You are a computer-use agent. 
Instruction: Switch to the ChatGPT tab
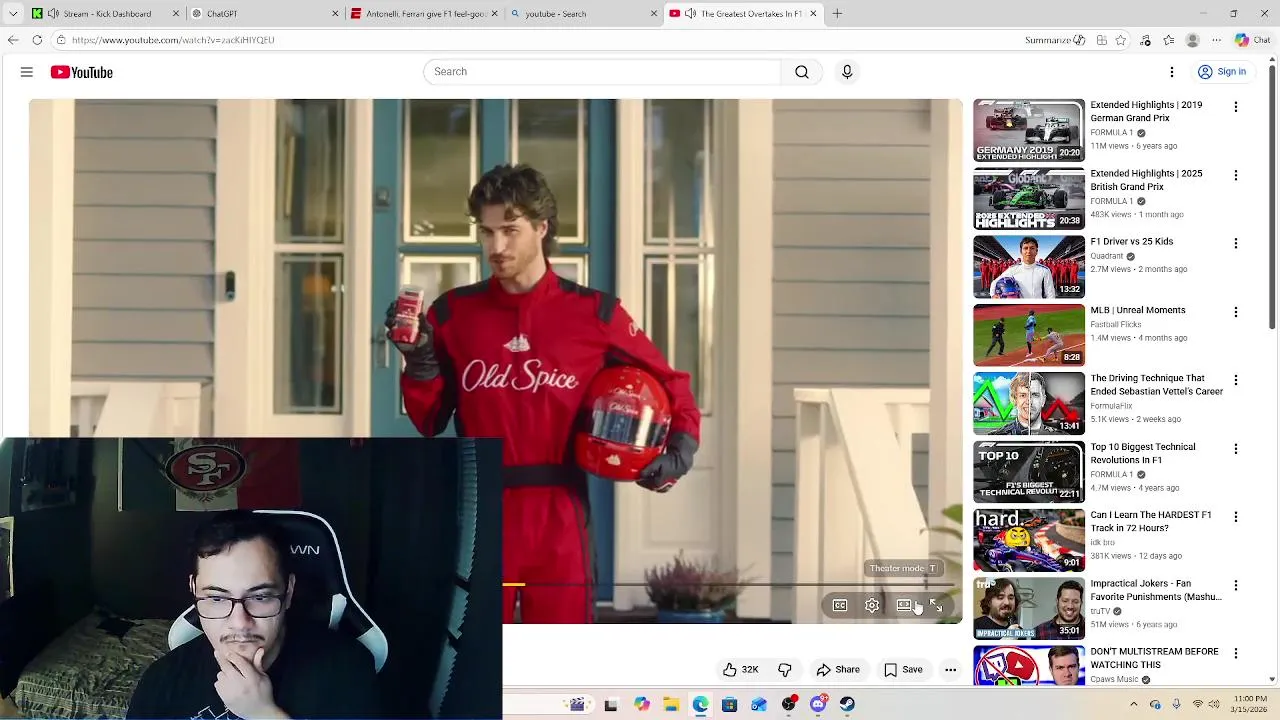point(264,13)
